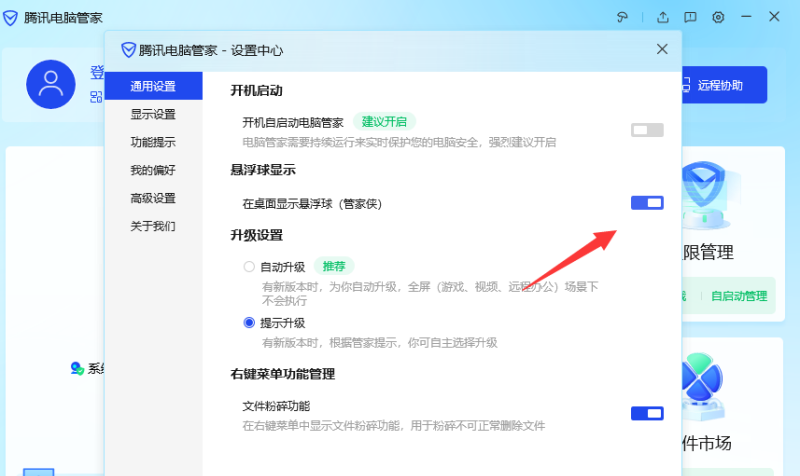Open the 高级设置 tab

coord(154,198)
